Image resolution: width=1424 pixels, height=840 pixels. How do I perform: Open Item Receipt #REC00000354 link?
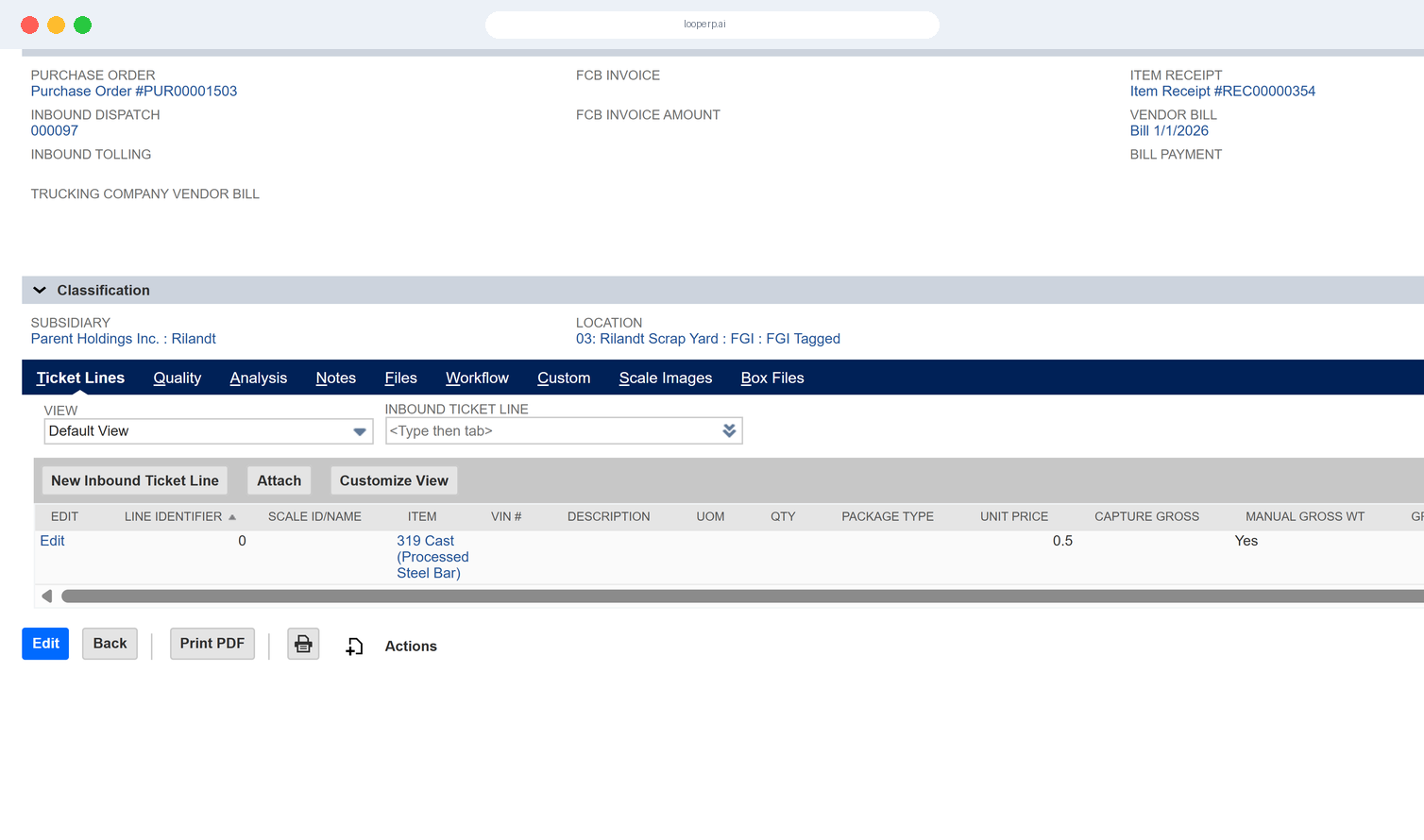[1223, 92]
